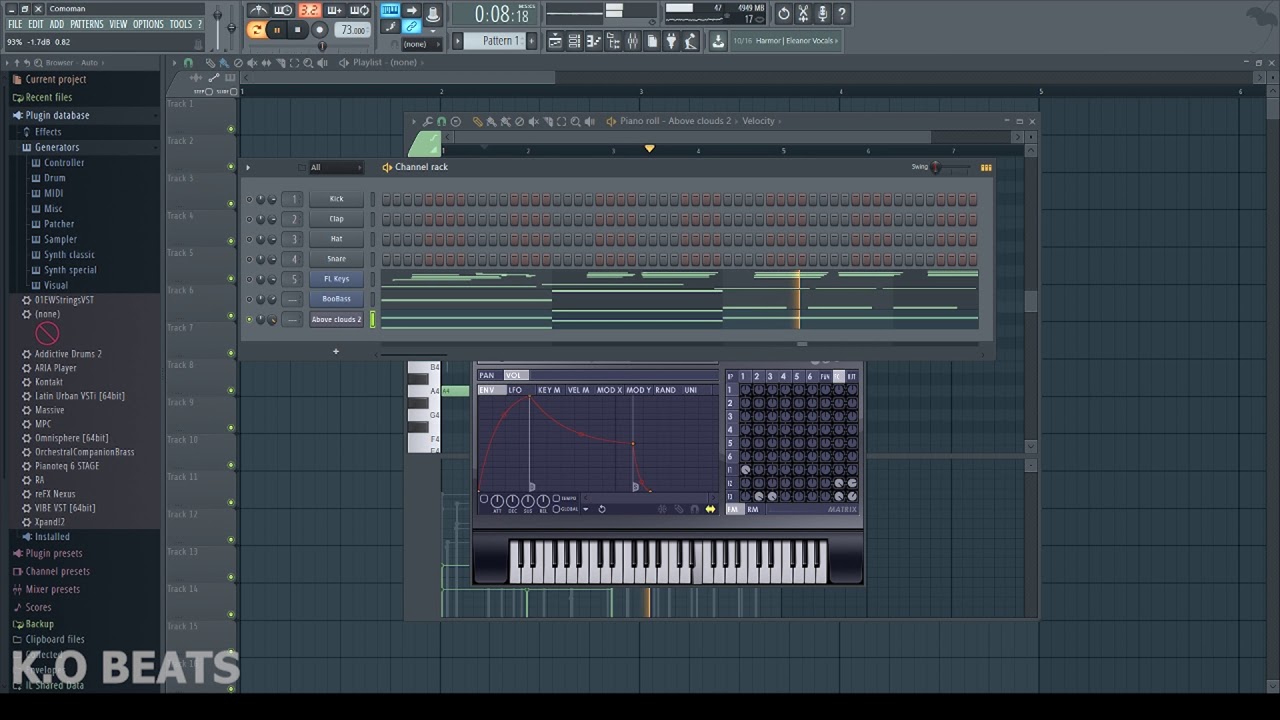Mute the Snare channel via green LED

click(x=249, y=259)
